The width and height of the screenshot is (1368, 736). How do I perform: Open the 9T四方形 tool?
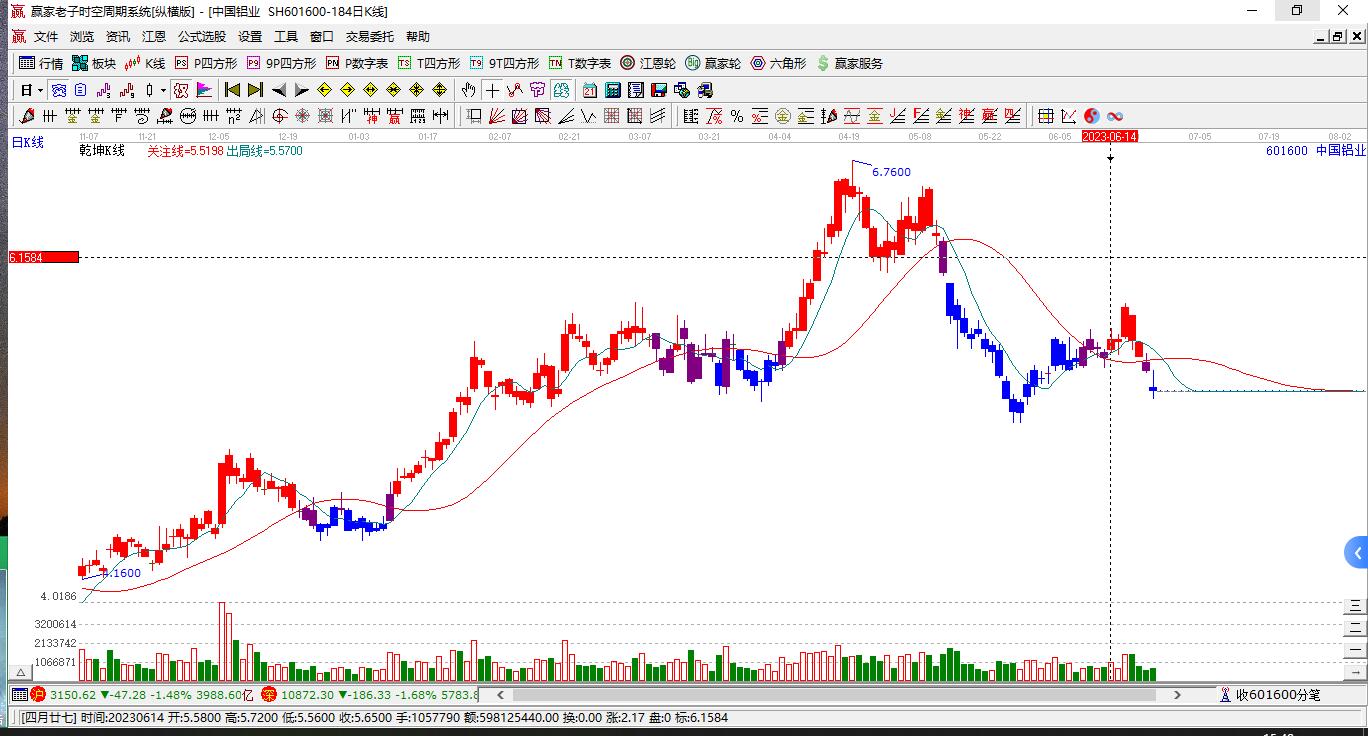point(504,63)
